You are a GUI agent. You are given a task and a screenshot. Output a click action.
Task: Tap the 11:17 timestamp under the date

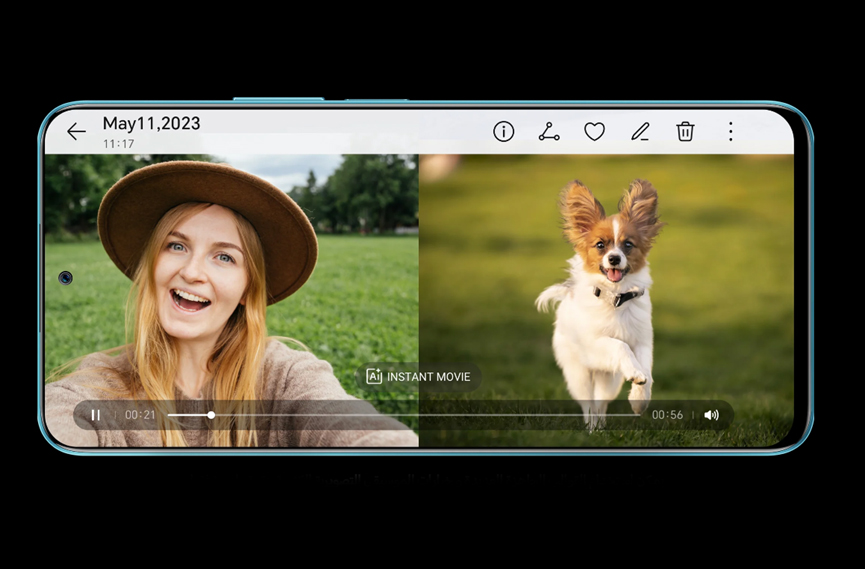(x=118, y=144)
